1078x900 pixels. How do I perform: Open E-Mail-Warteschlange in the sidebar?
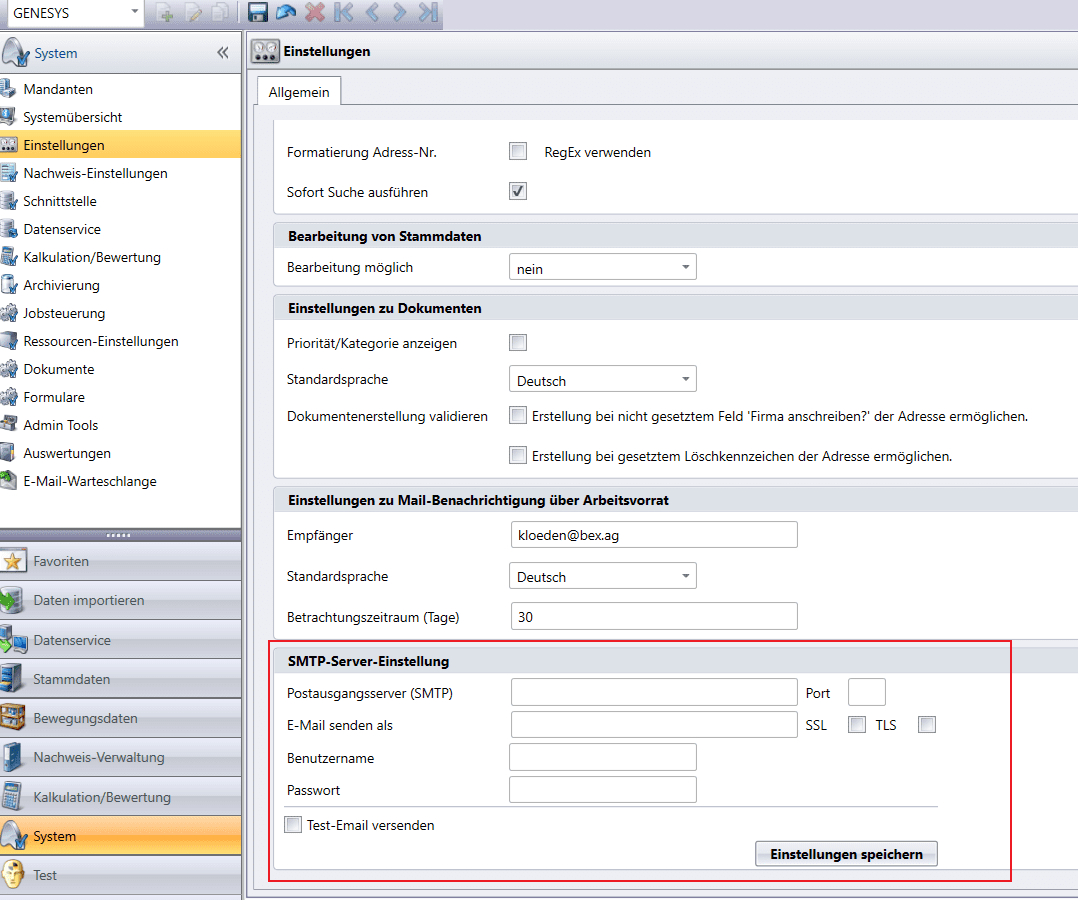pos(89,481)
